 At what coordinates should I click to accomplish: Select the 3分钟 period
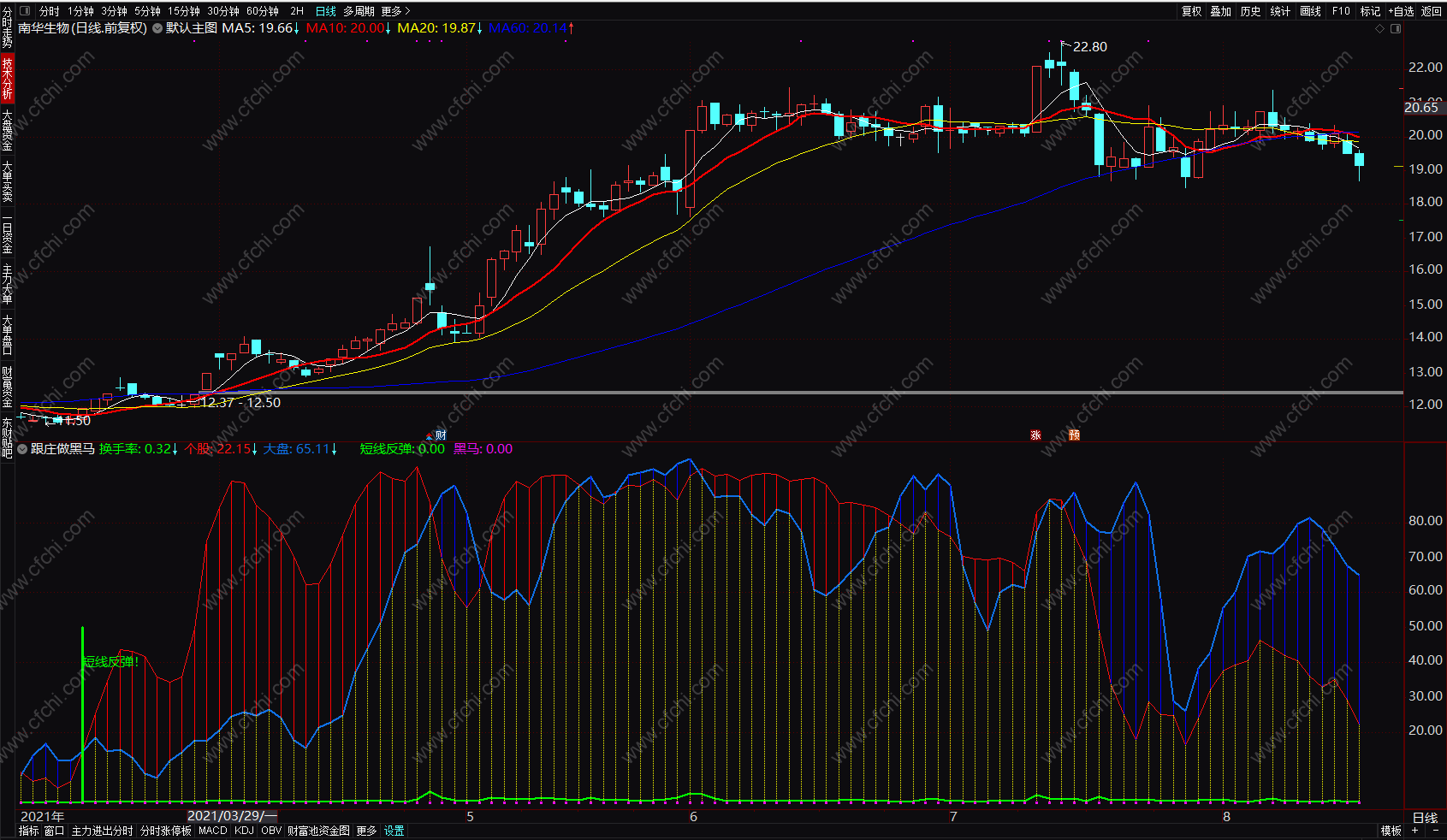click(114, 11)
